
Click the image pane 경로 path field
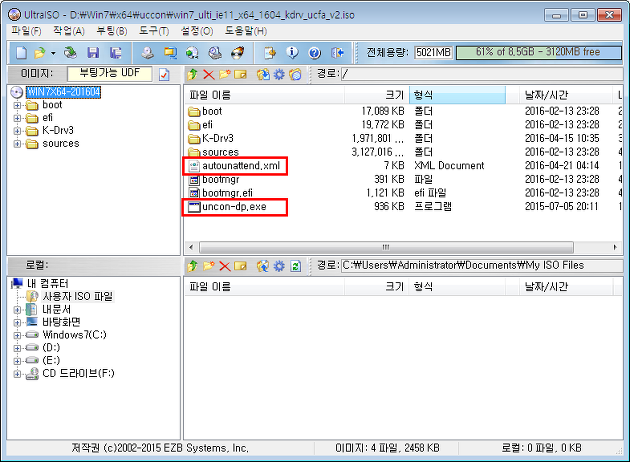click(482, 74)
